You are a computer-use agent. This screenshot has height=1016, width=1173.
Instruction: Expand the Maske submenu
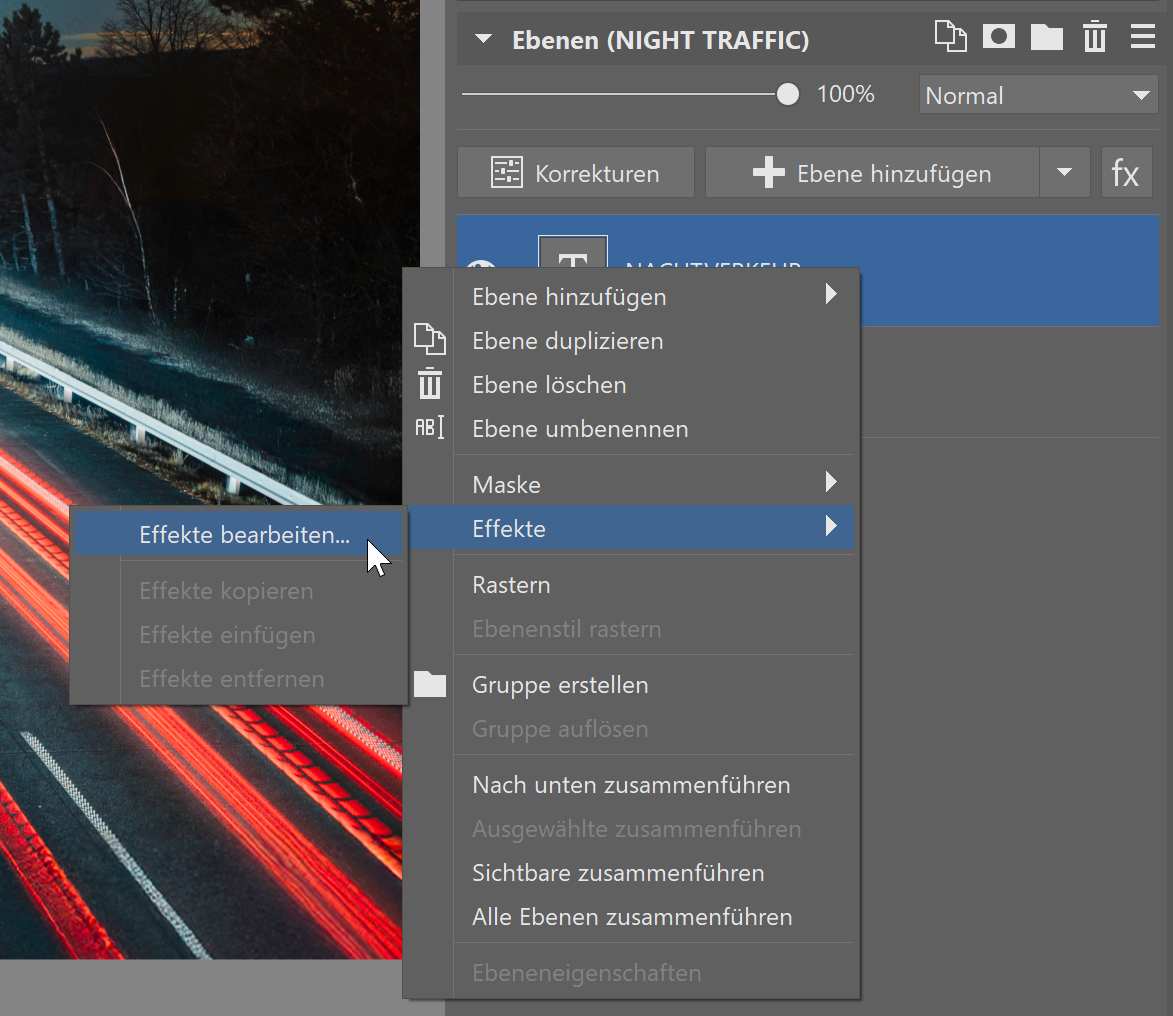click(x=654, y=485)
